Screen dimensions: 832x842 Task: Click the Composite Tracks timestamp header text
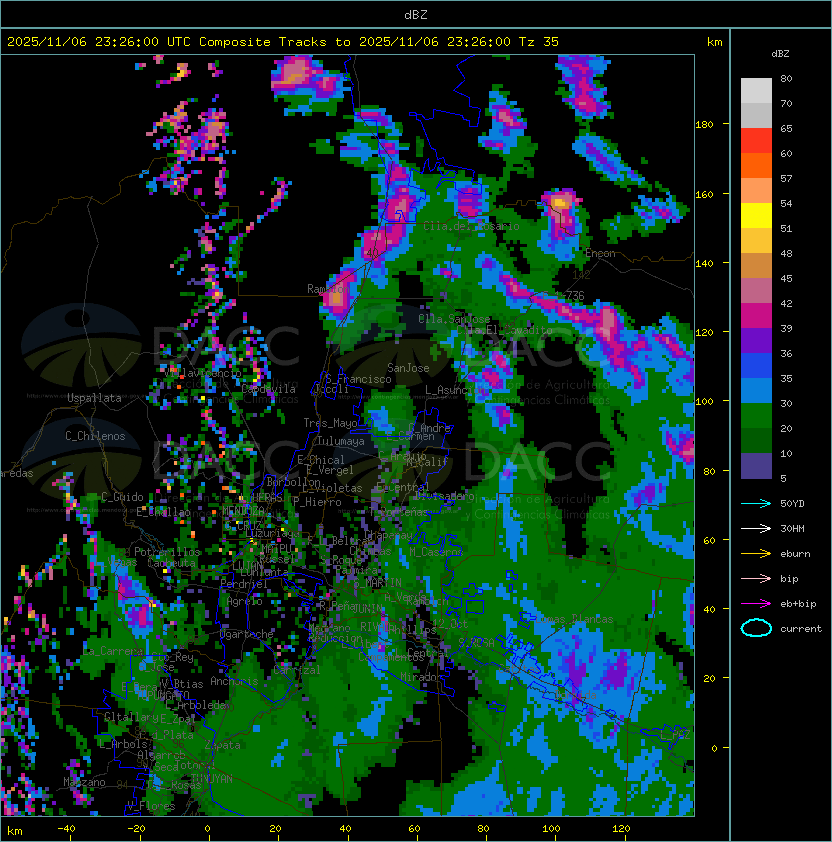283,42
